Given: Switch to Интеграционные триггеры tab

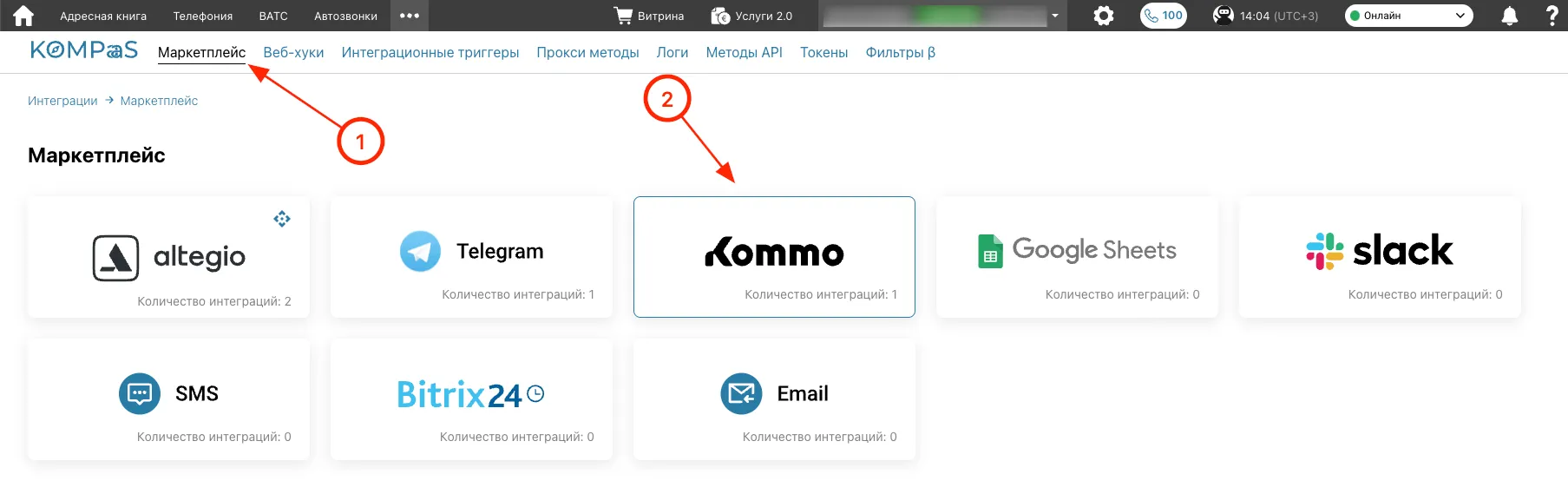Looking at the screenshot, I should 430,52.
